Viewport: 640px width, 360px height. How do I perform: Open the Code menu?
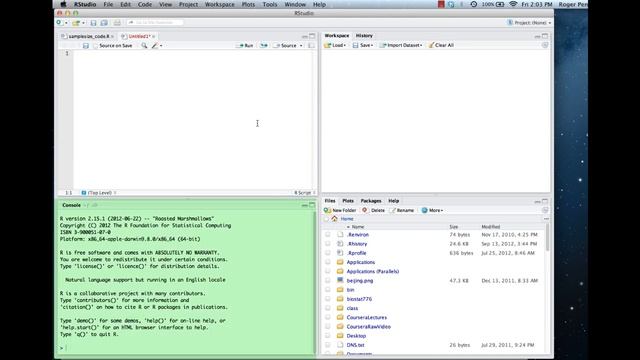pos(145,4)
